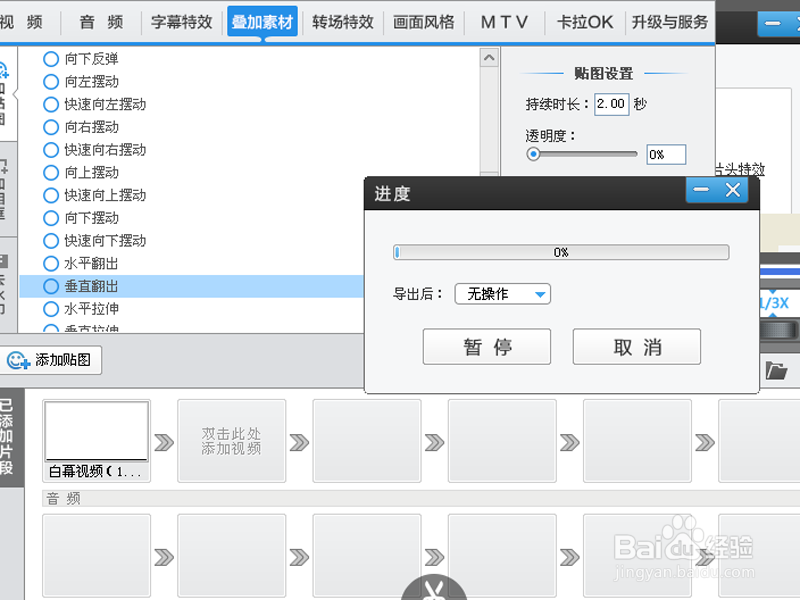The width and height of the screenshot is (800, 600).
Task: Select 向下反弹 effect radio
Action: tap(51, 59)
